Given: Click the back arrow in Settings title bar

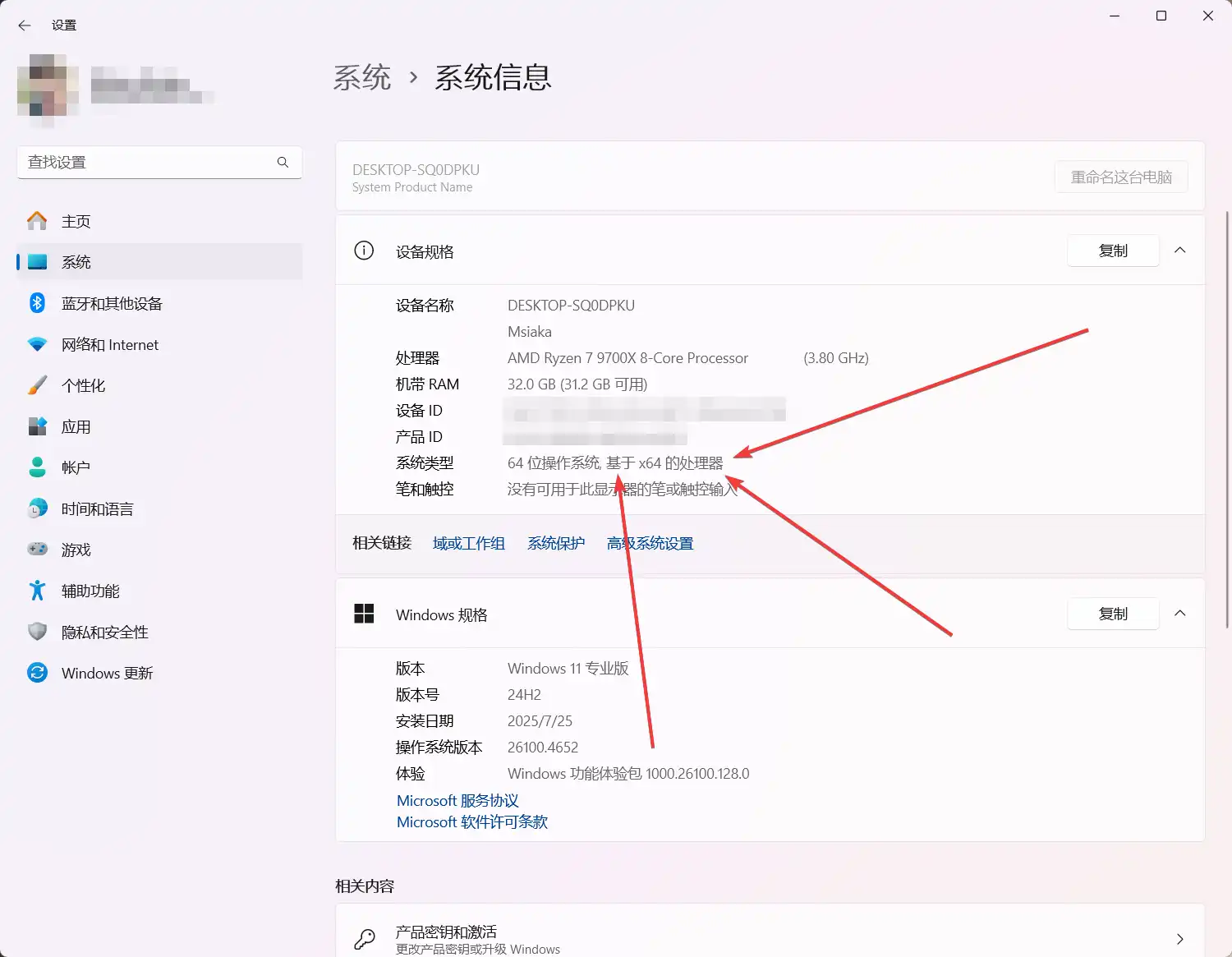Looking at the screenshot, I should coord(25,25).
